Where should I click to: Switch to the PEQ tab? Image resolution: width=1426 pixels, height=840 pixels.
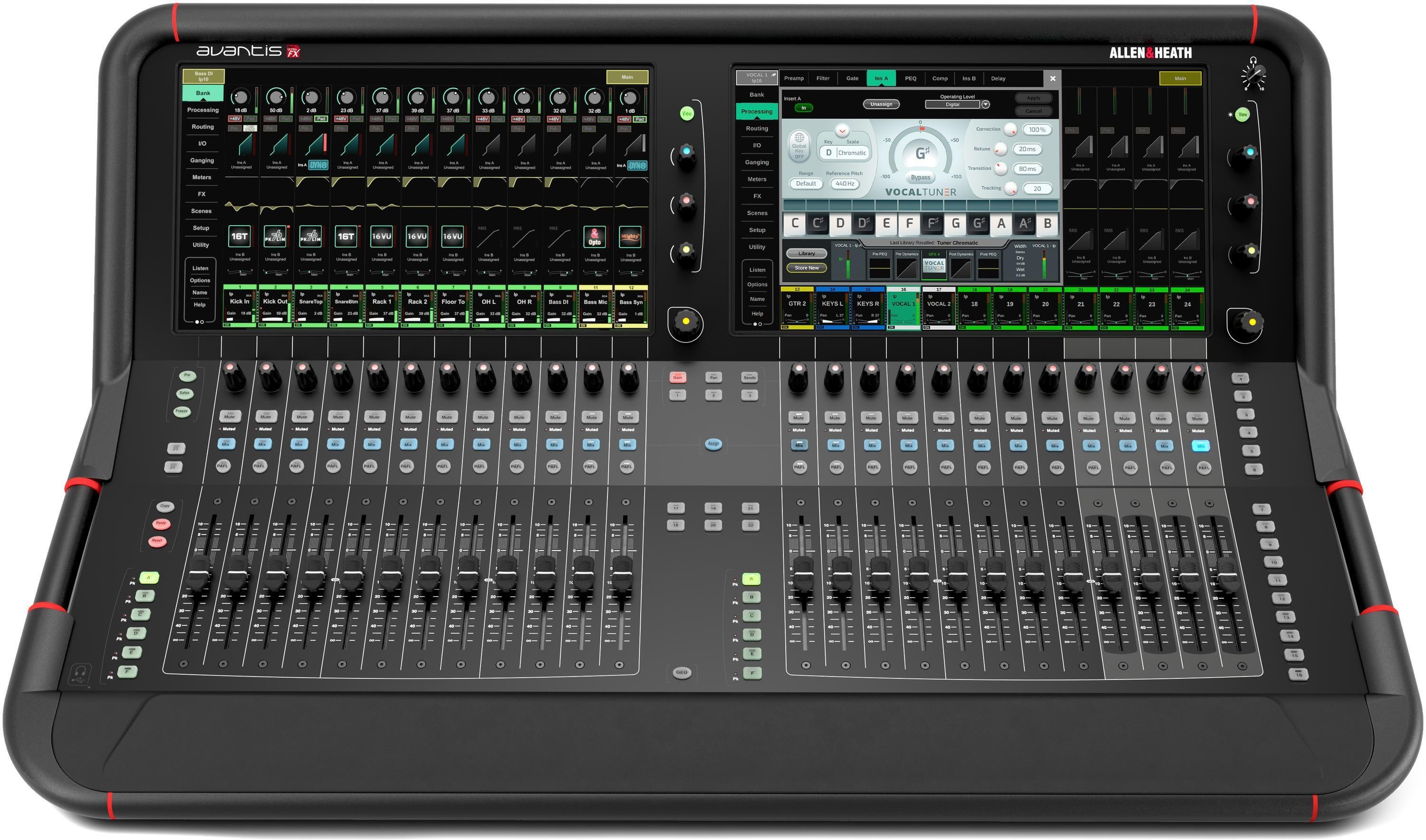[911, 78]
